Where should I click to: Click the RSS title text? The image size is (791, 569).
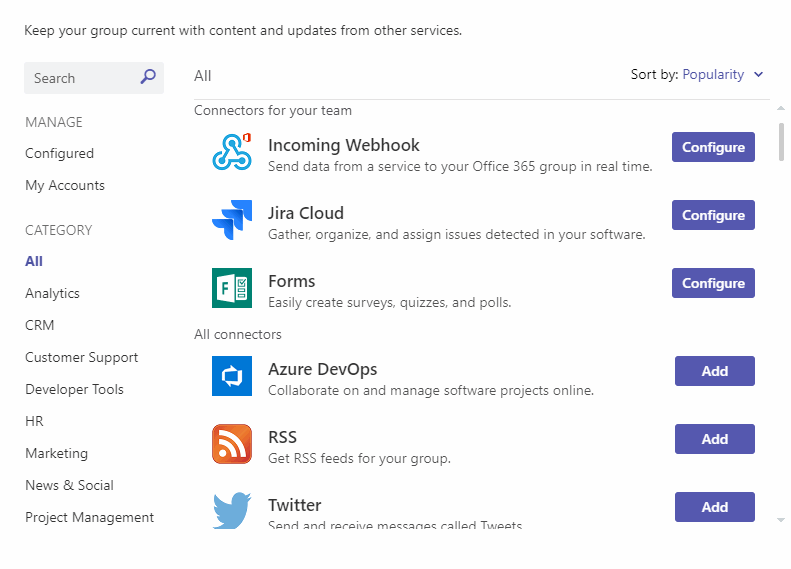[282, 437]
